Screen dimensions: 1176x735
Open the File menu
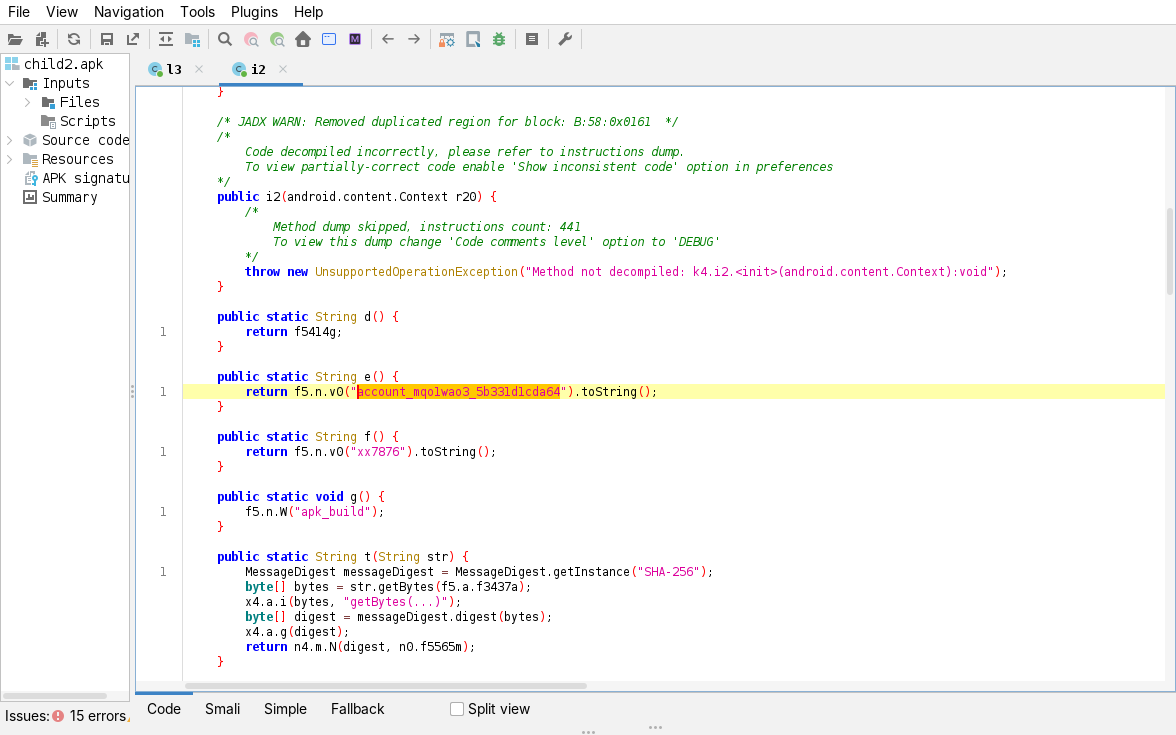click(x=19, y=12)
